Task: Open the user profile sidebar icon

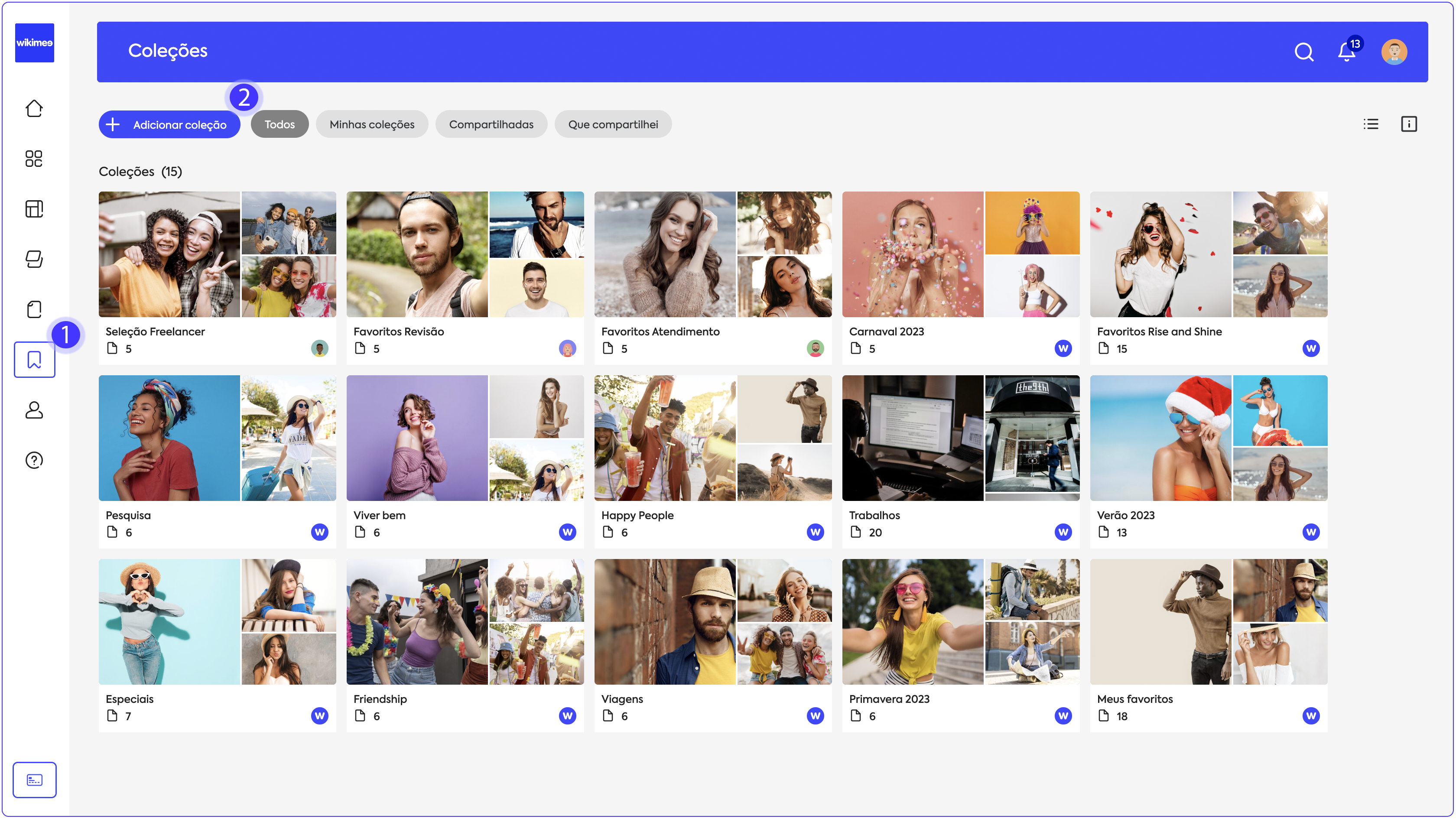Action: point(34,410)
